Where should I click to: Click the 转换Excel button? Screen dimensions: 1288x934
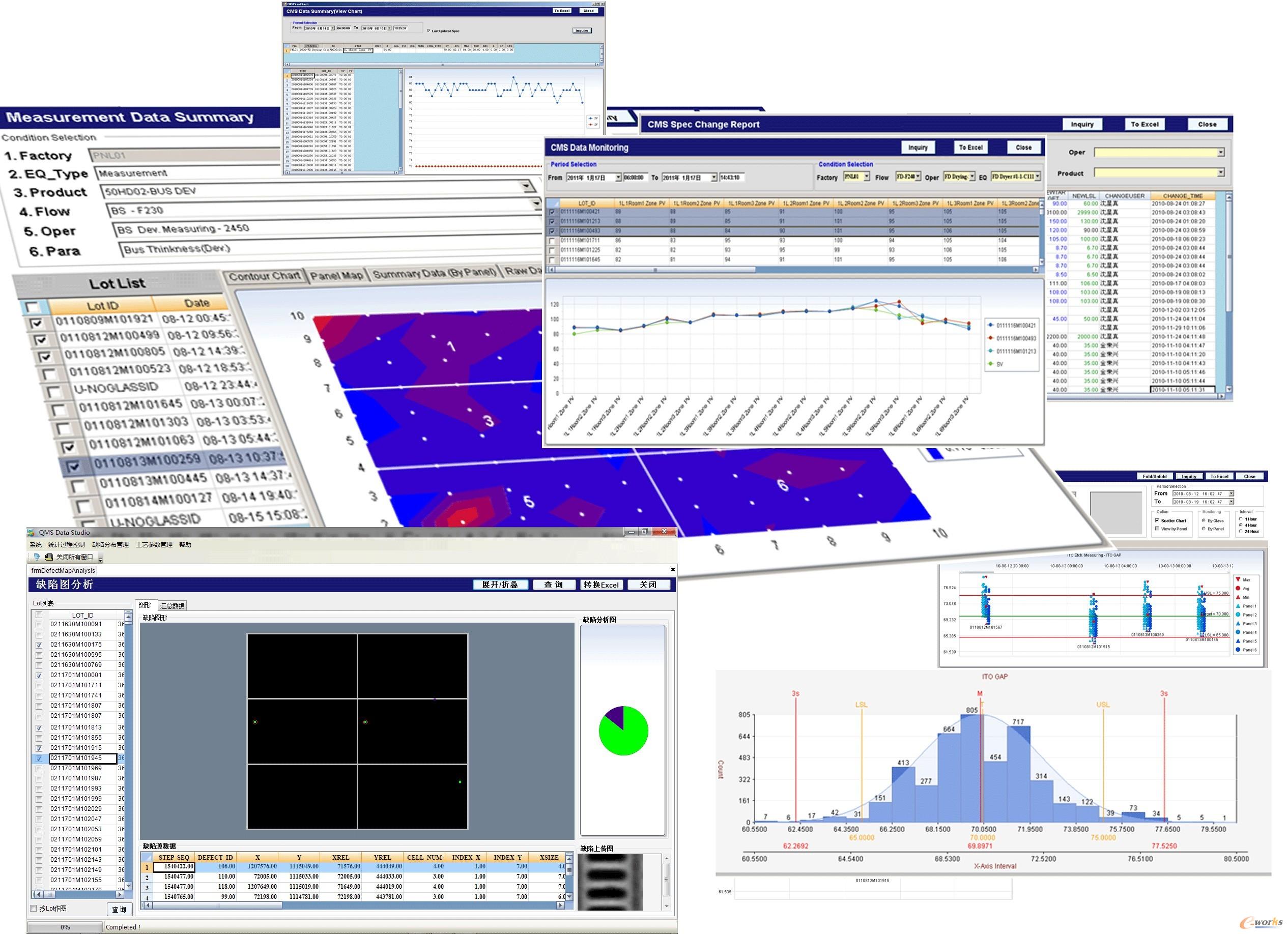click(x=602, y=585)
